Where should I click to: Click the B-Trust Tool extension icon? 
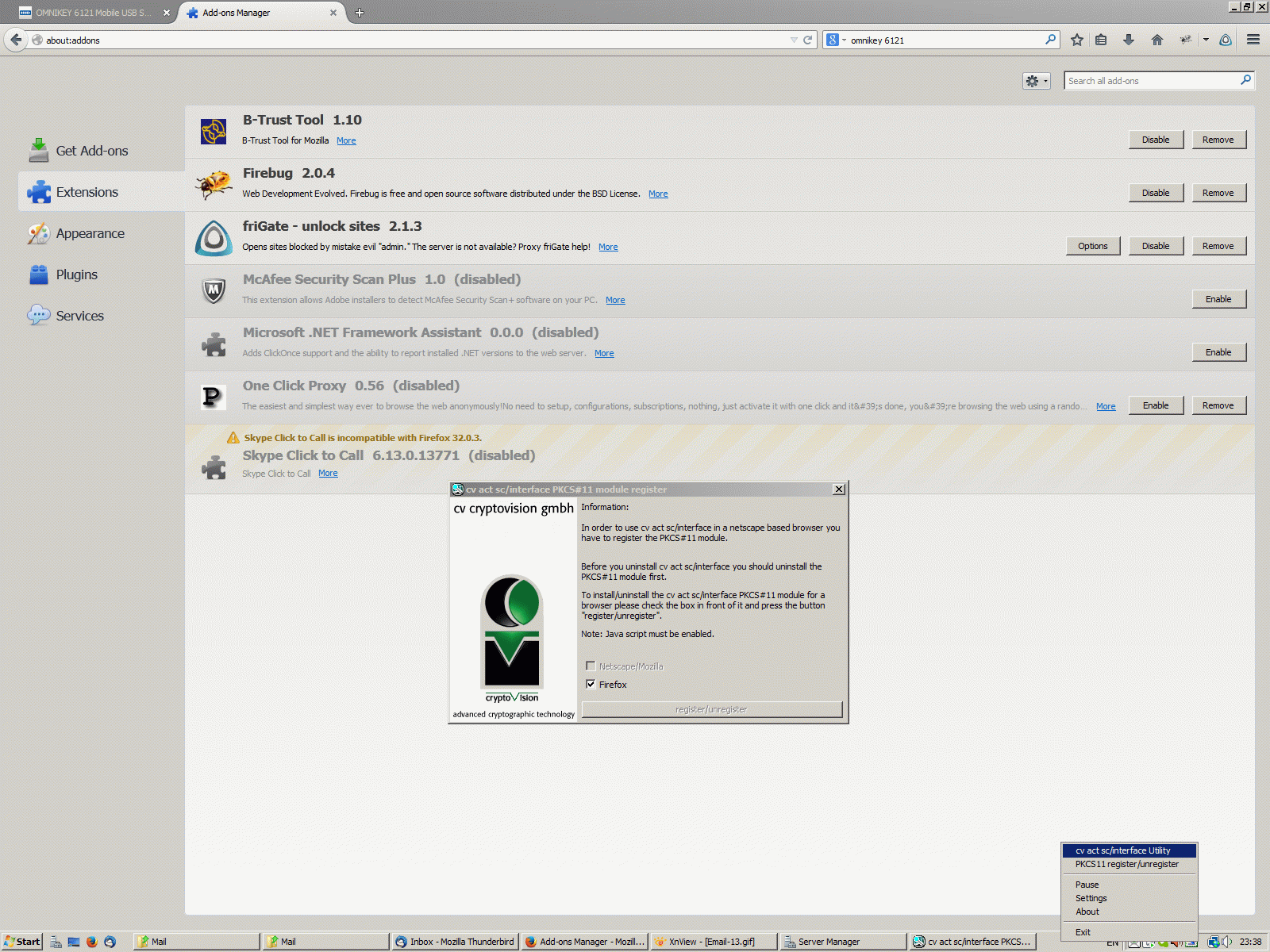tap(214, 132)
